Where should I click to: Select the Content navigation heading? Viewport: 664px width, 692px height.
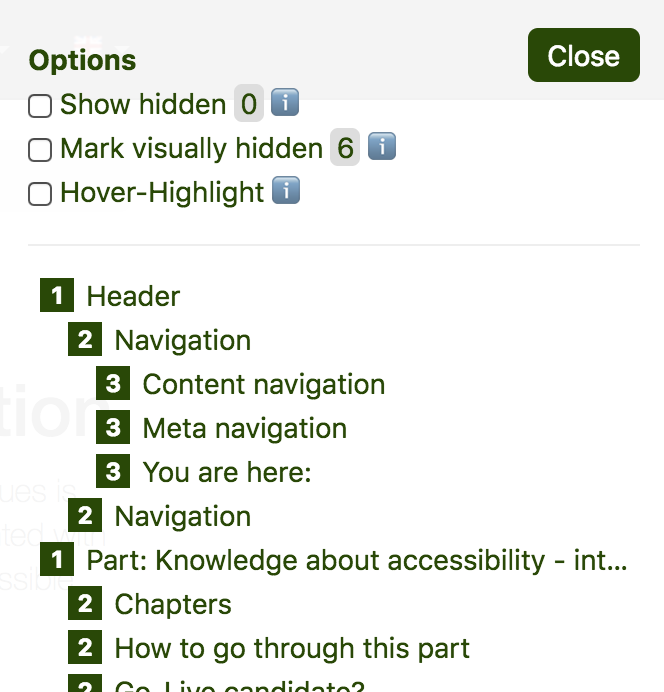pos(263,385)
